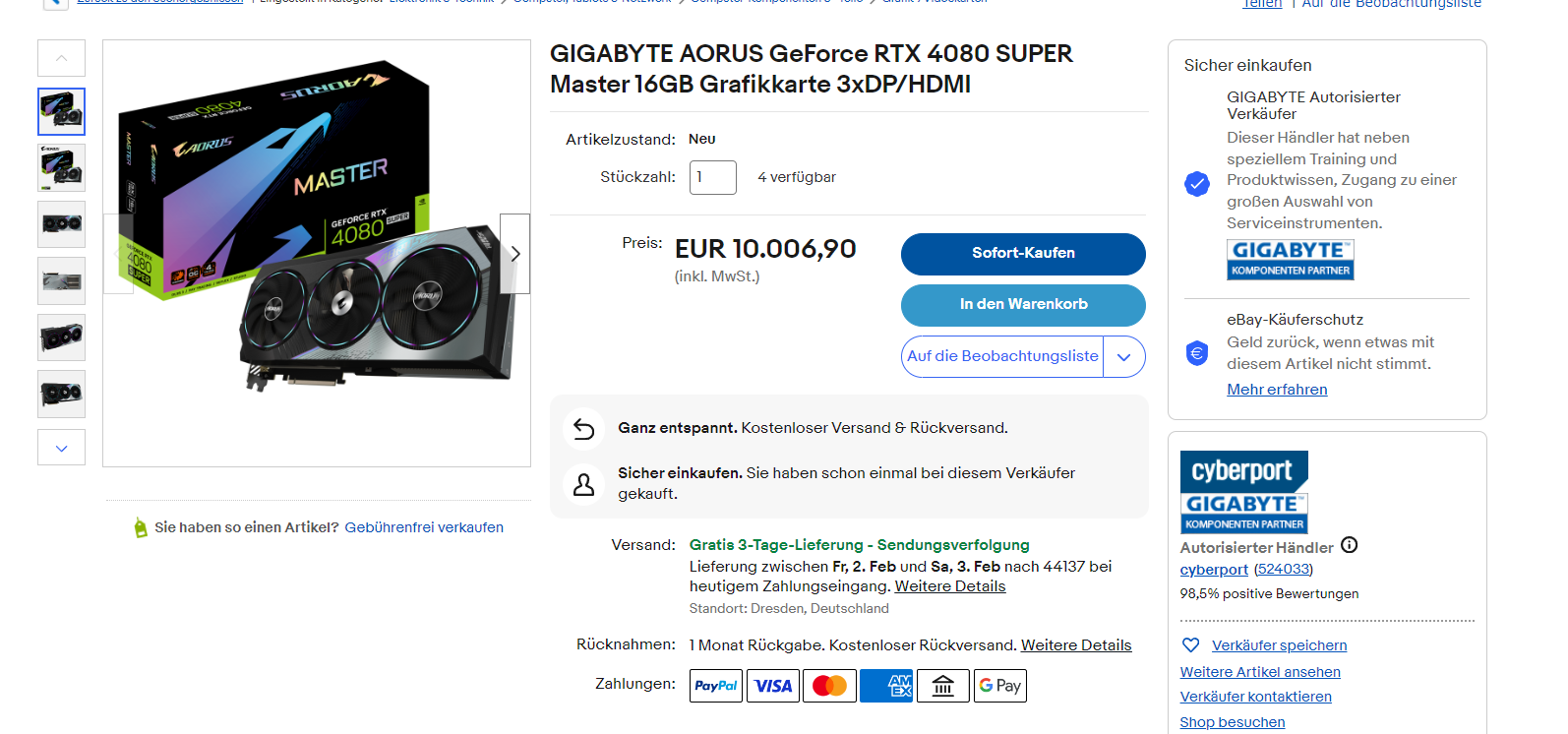Add item via In den Warenkorb

pos(1023,305)
